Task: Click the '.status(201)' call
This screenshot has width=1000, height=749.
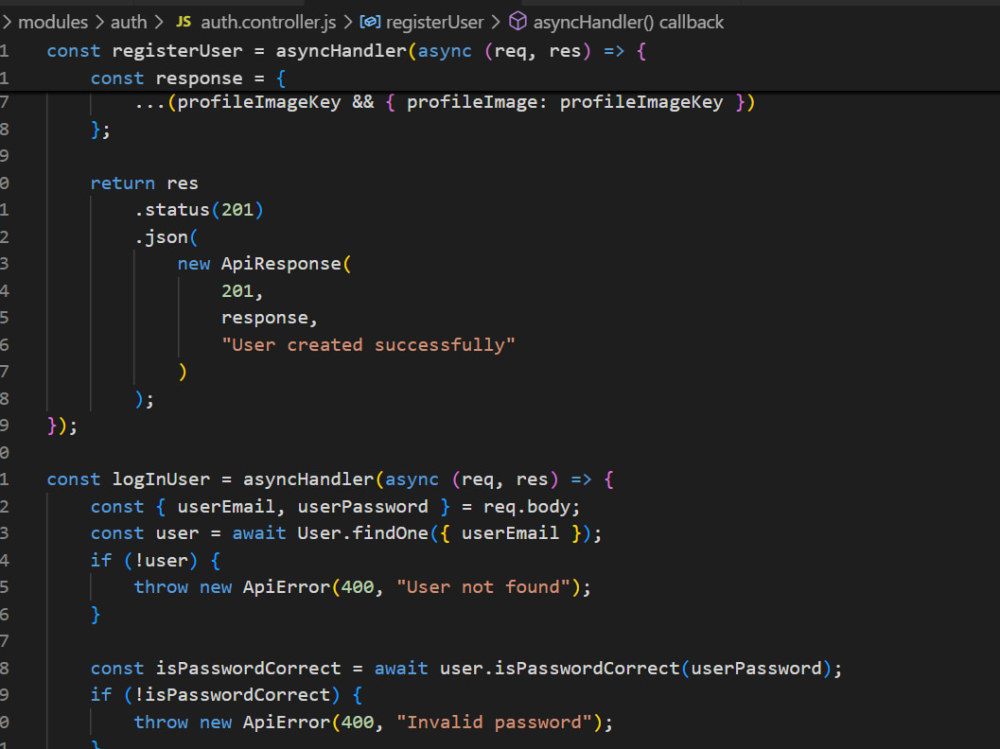Action: 199,210
